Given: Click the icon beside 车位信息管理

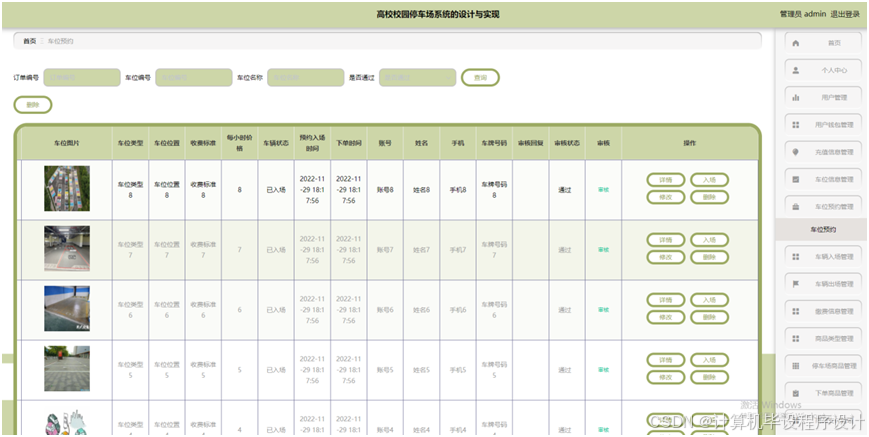Looking at the screenshot, I should coord(796,179).
